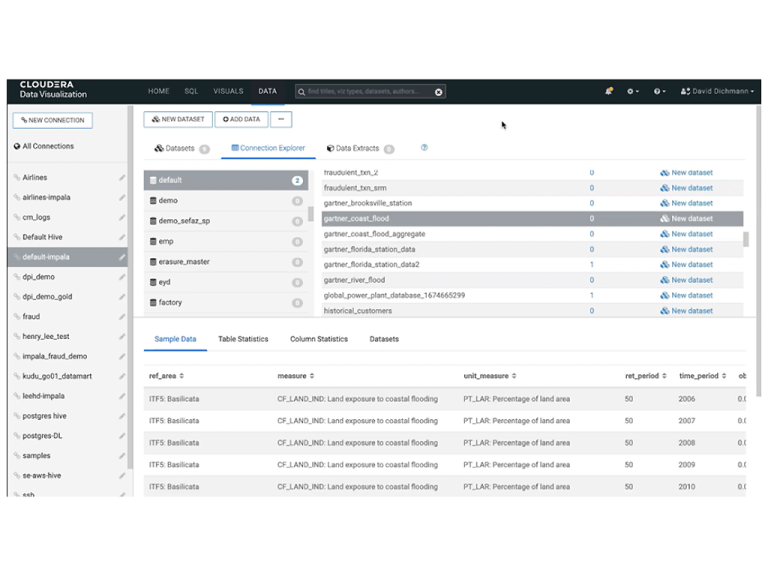This screenshot has height=576, width=768.
Task: Click the edit pencil for the fraud connection
Action: click(x=122, y=317)
